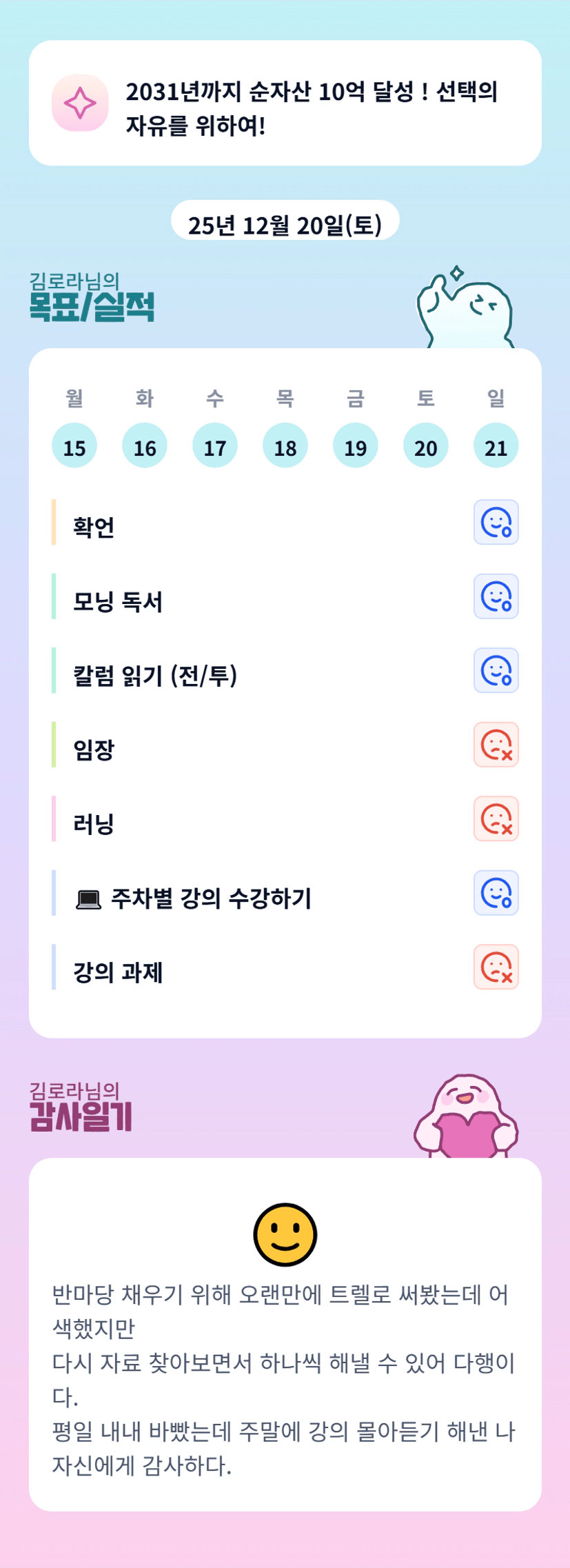The image size is (570, 1568).
Task: Toggle the 칼럼 읽기 (전/투) status face
Action: click(496, 670)
